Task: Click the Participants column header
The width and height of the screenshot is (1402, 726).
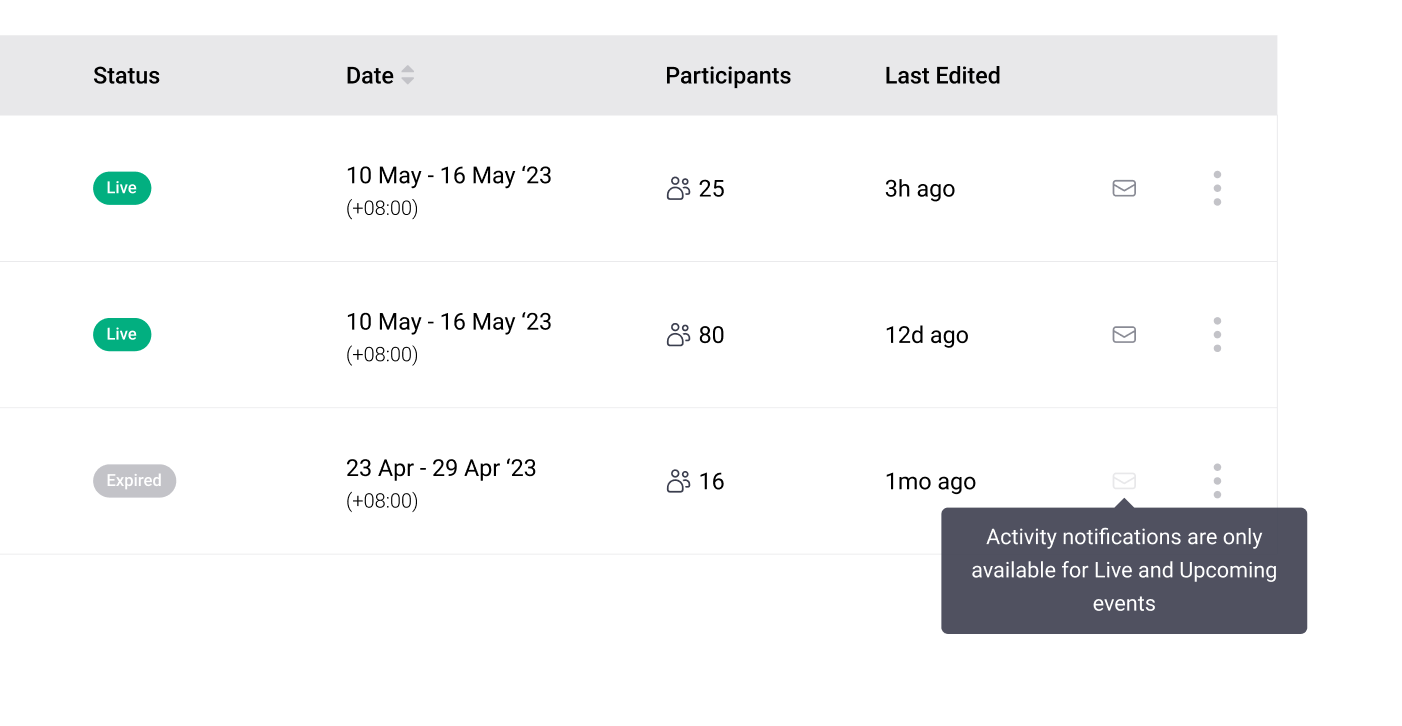Action: point(728,76)
